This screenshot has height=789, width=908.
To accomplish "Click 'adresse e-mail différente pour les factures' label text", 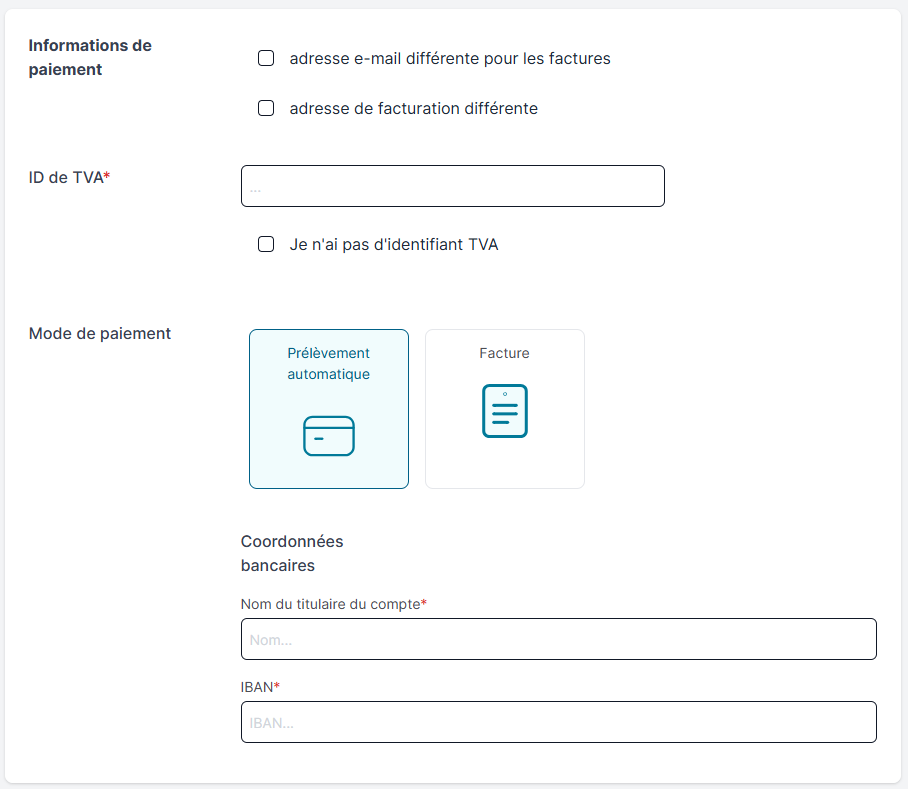I will pyautogui.click(x=450, y=58).
